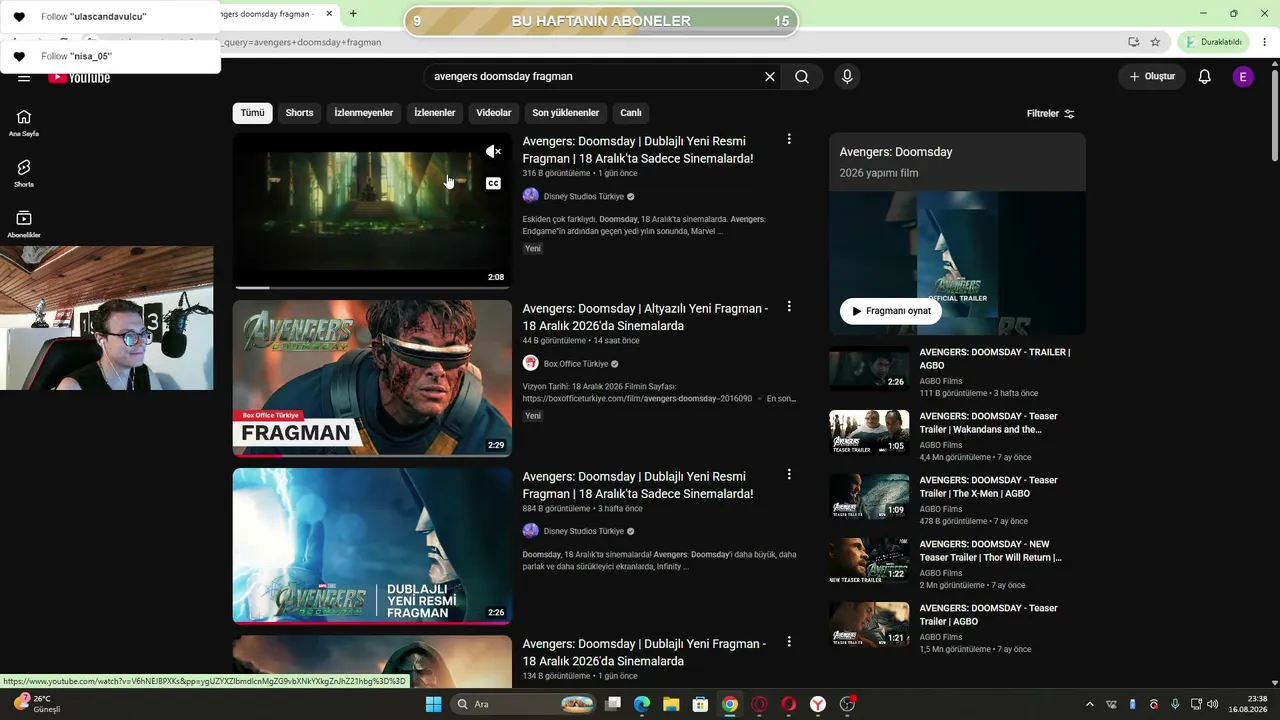The image size is (1280, 720).
Task: Open the Thor Will Return teaser title
Action: [990, 550]
